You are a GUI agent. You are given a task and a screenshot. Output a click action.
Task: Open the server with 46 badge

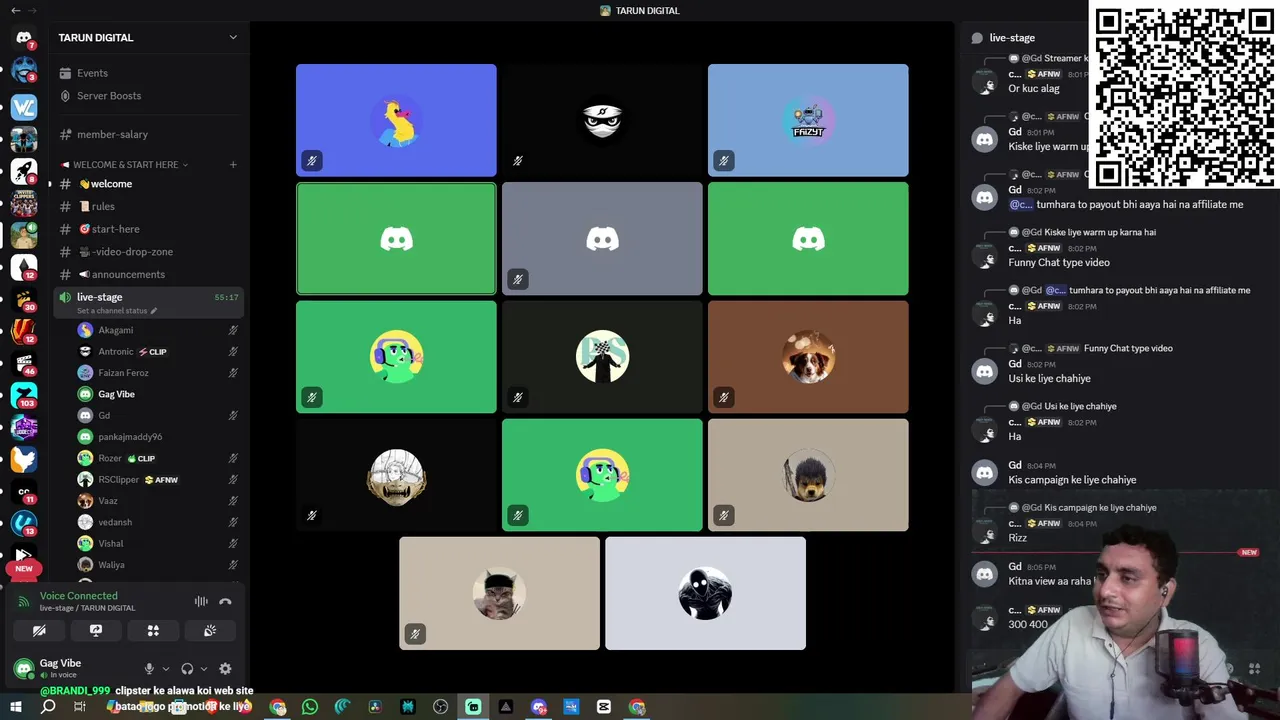(x=24, y=364)
